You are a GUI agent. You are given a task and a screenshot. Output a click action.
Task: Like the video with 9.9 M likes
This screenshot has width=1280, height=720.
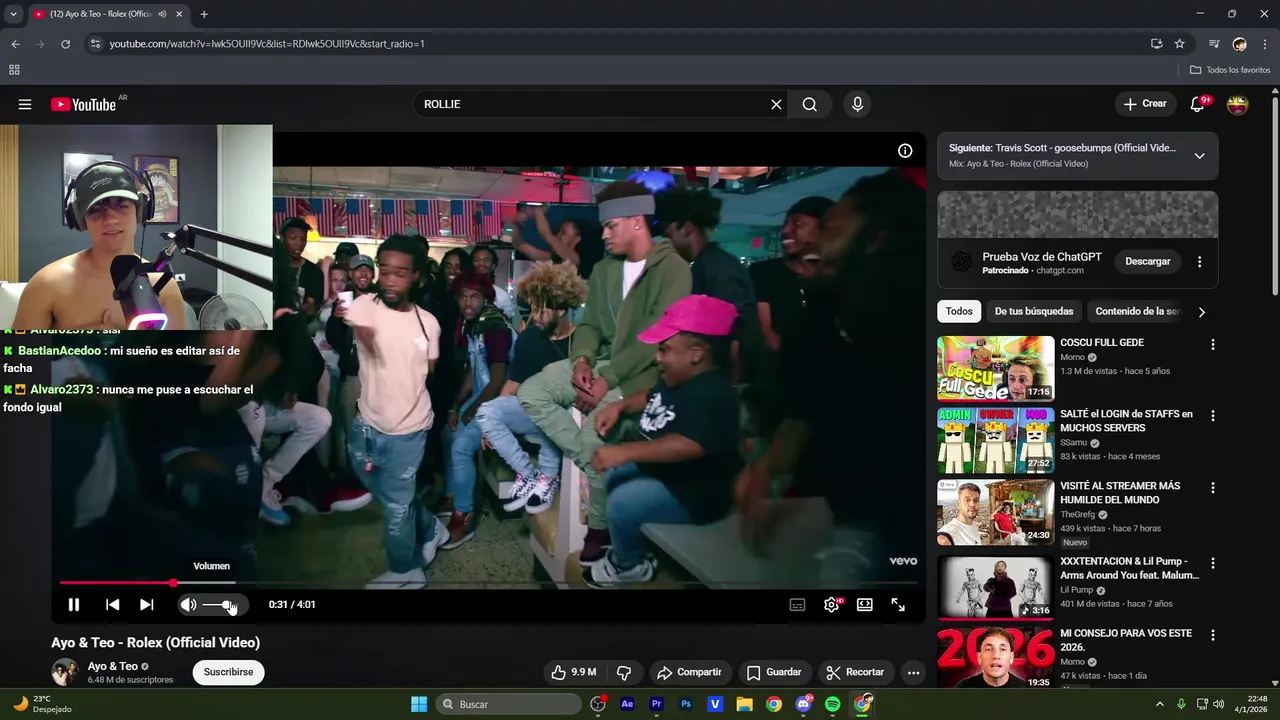[573, 672]
